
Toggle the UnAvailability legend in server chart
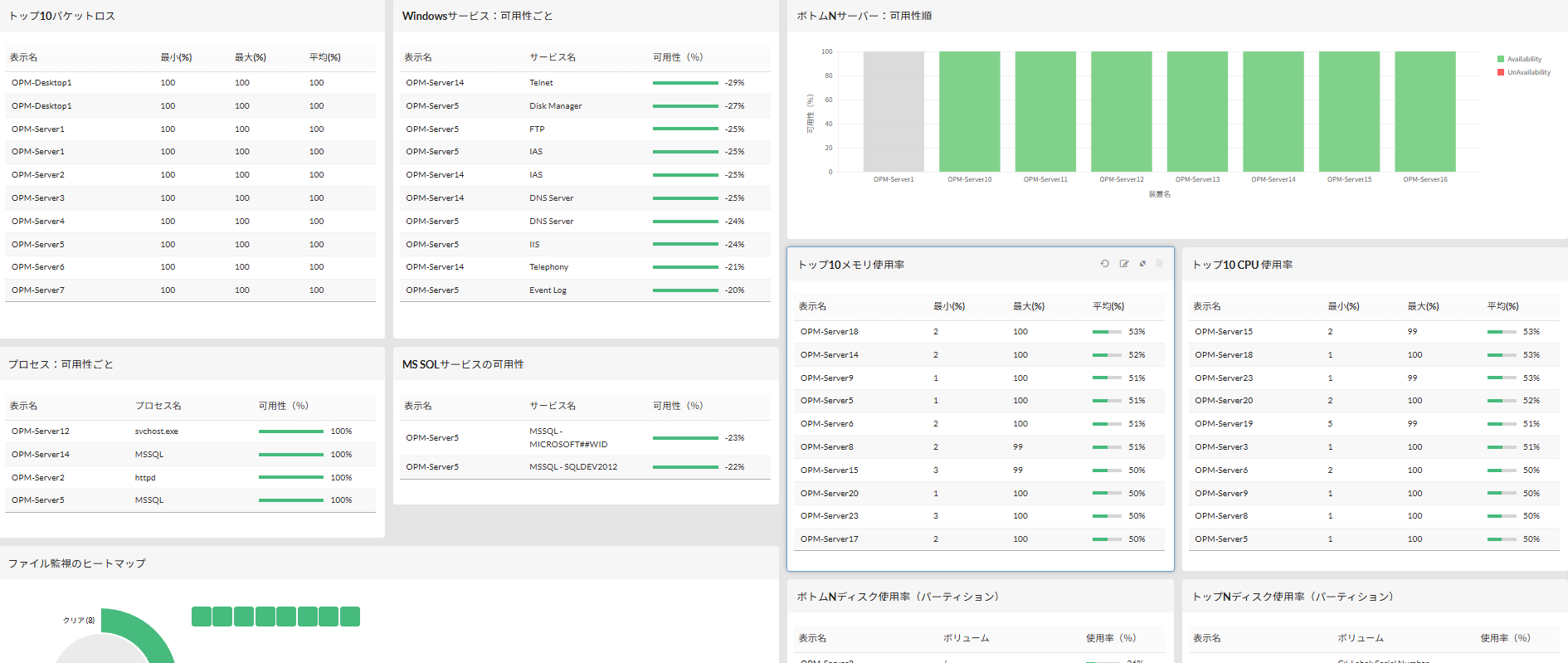pyautogui.click(x=1523, y=72)
